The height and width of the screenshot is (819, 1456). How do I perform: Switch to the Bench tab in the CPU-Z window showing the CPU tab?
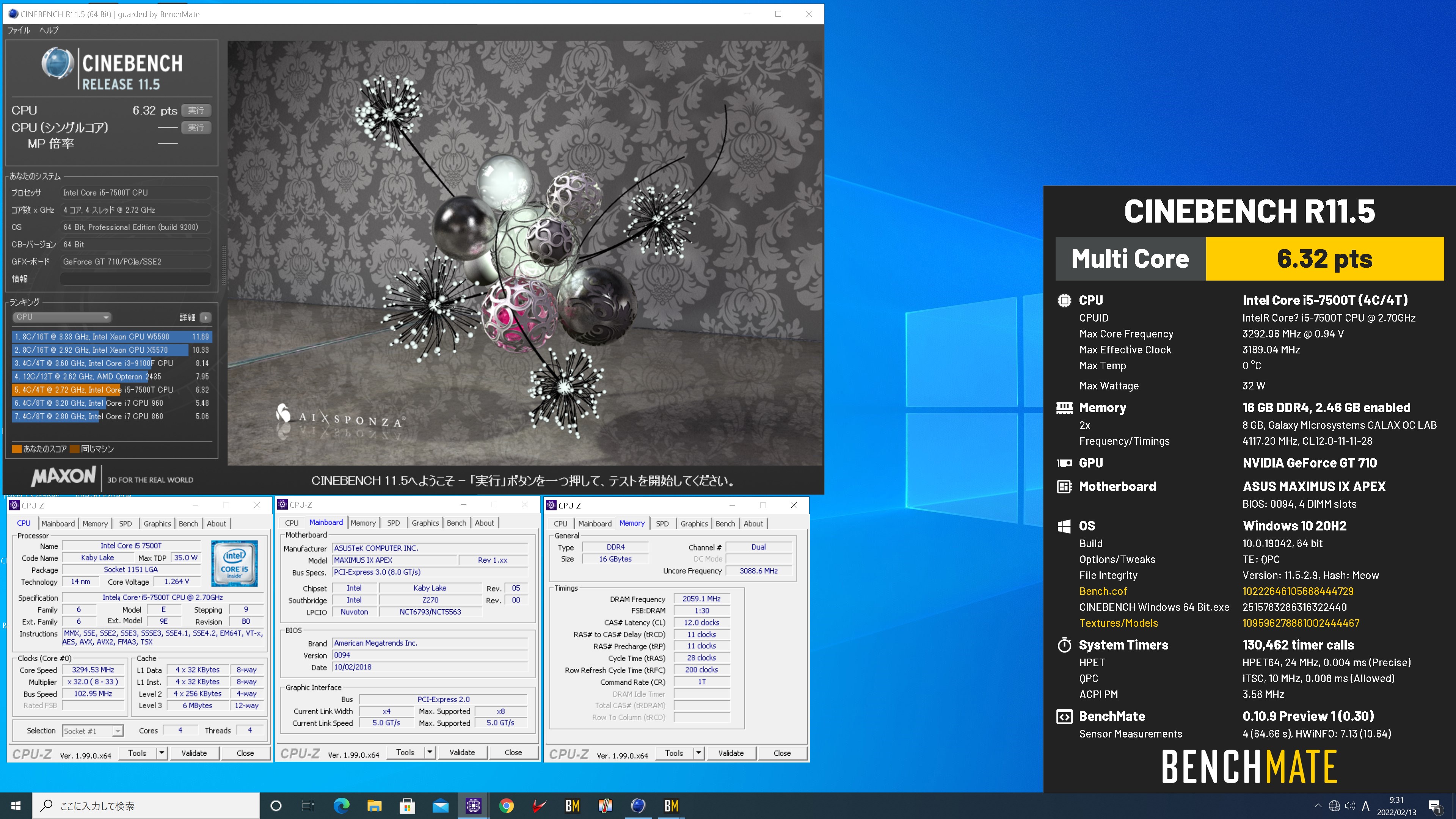[188, 523]
